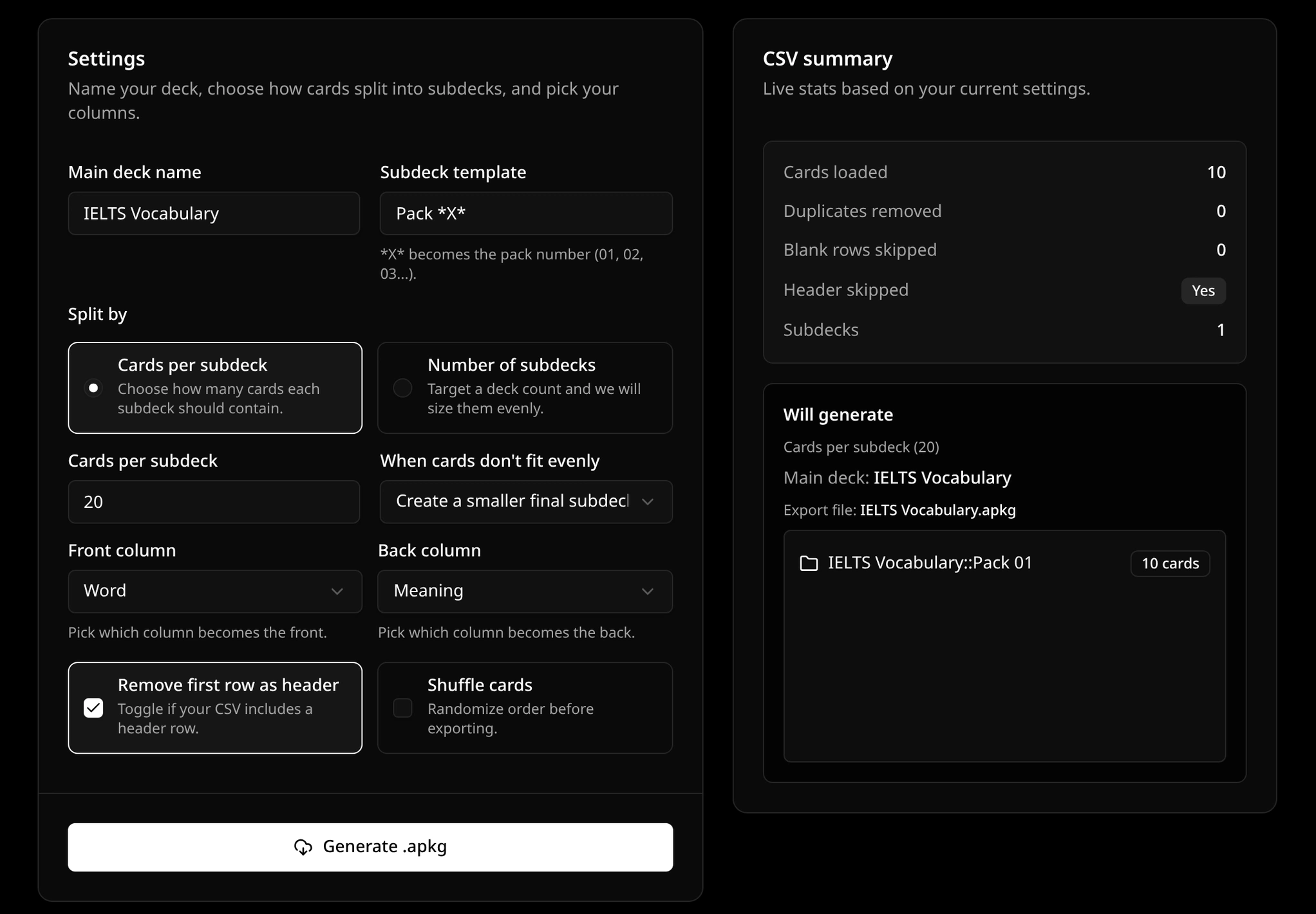This screenshot has height=914, width=1316.
Task: Enable the Shuffle cards checkbox
Action: pos(403,708)
